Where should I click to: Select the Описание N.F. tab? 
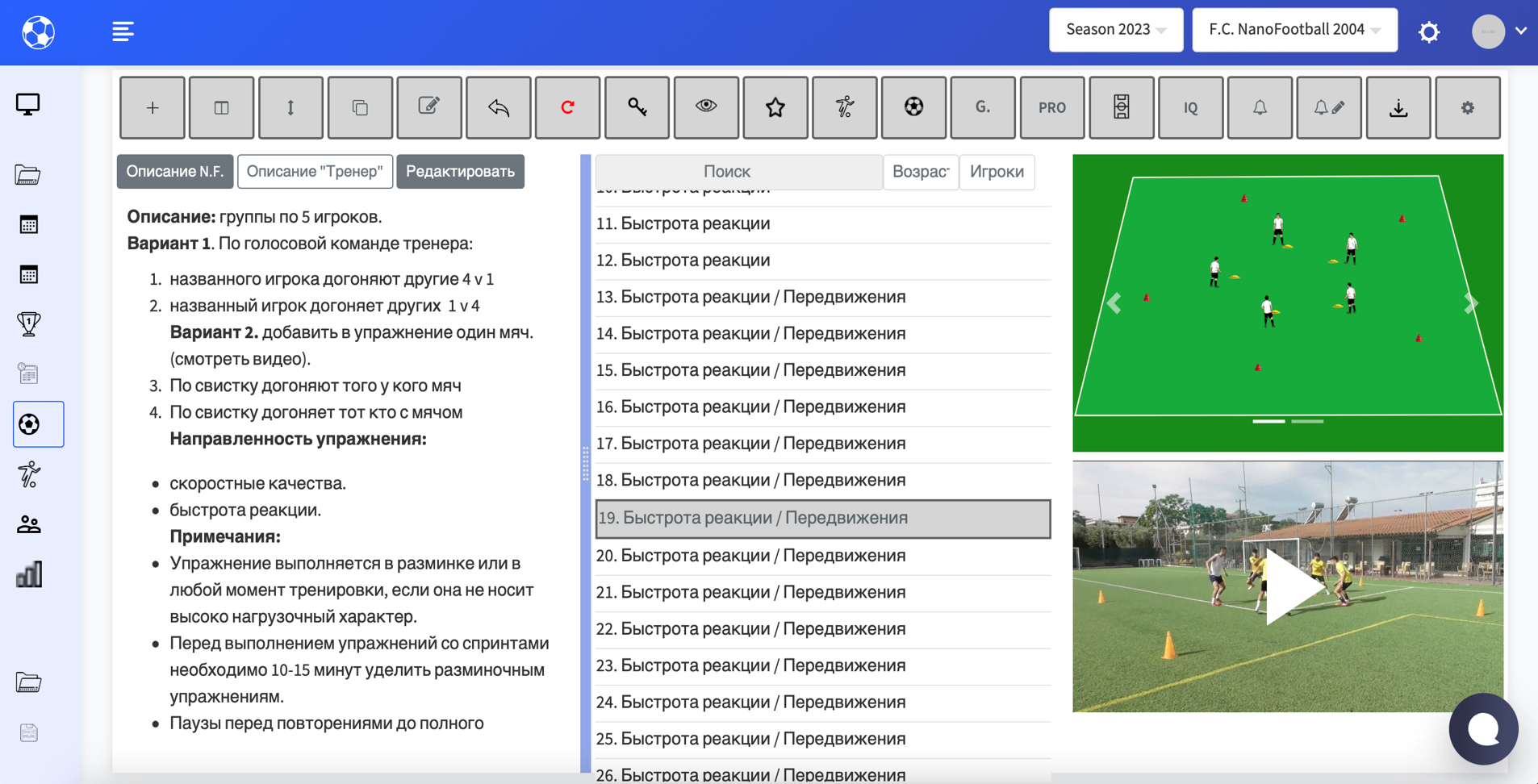[175, 172]
